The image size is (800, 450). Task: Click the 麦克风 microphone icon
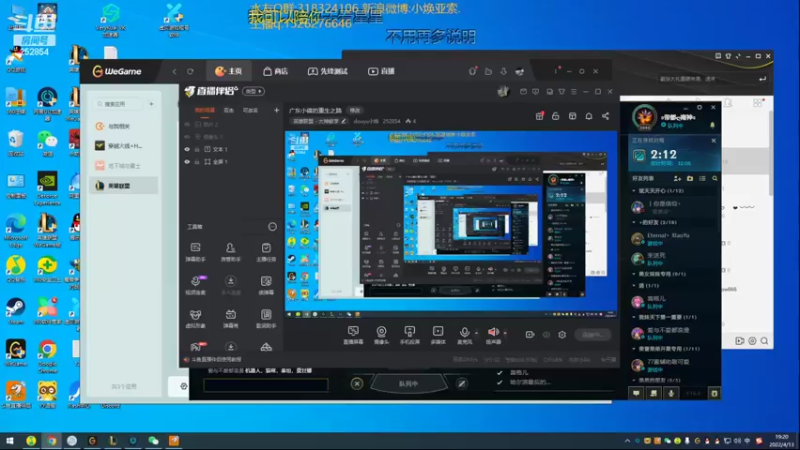coord(464,333)
